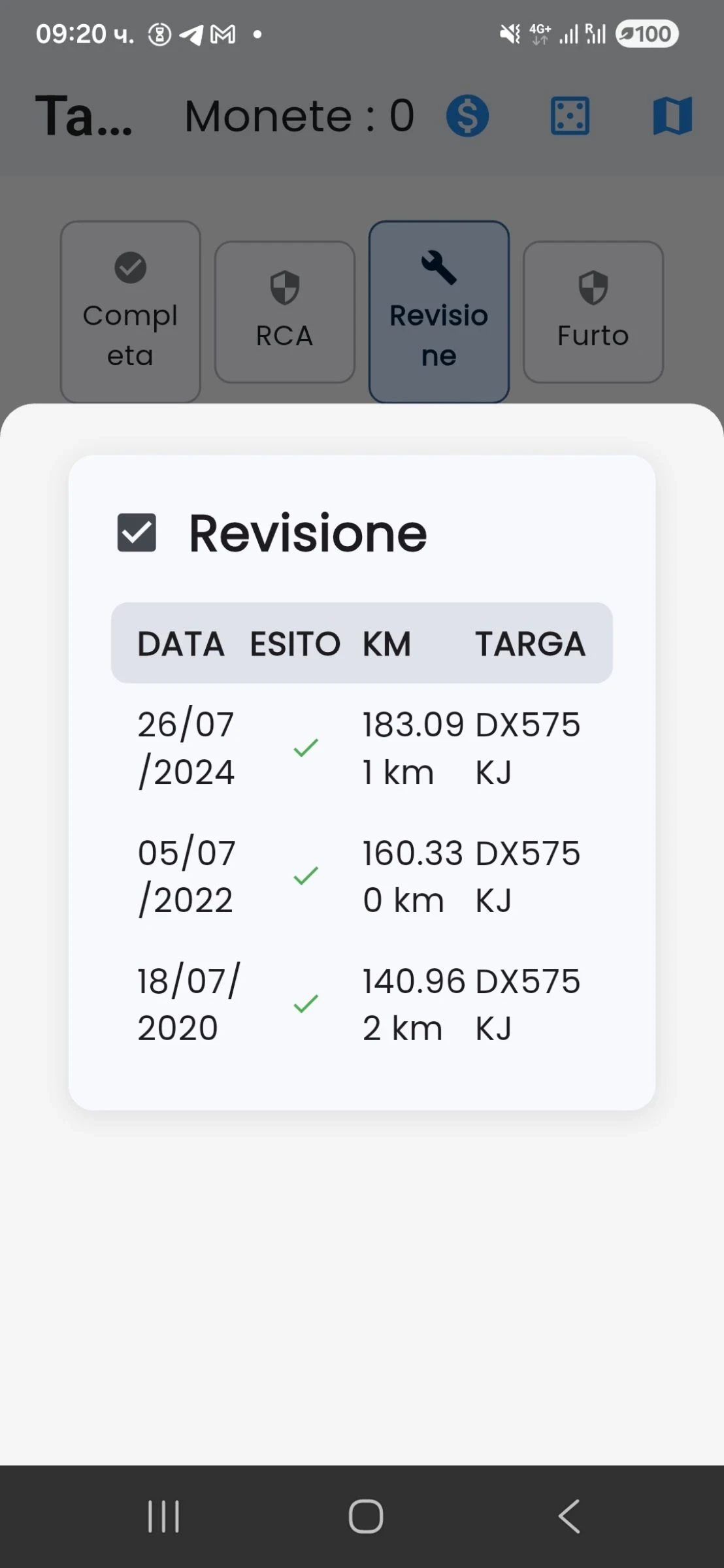Image resolution: width=724 pixels, height=1568 pixels.
Task: Open the recent apps navigation button
Action: (x=163, y=1516)
